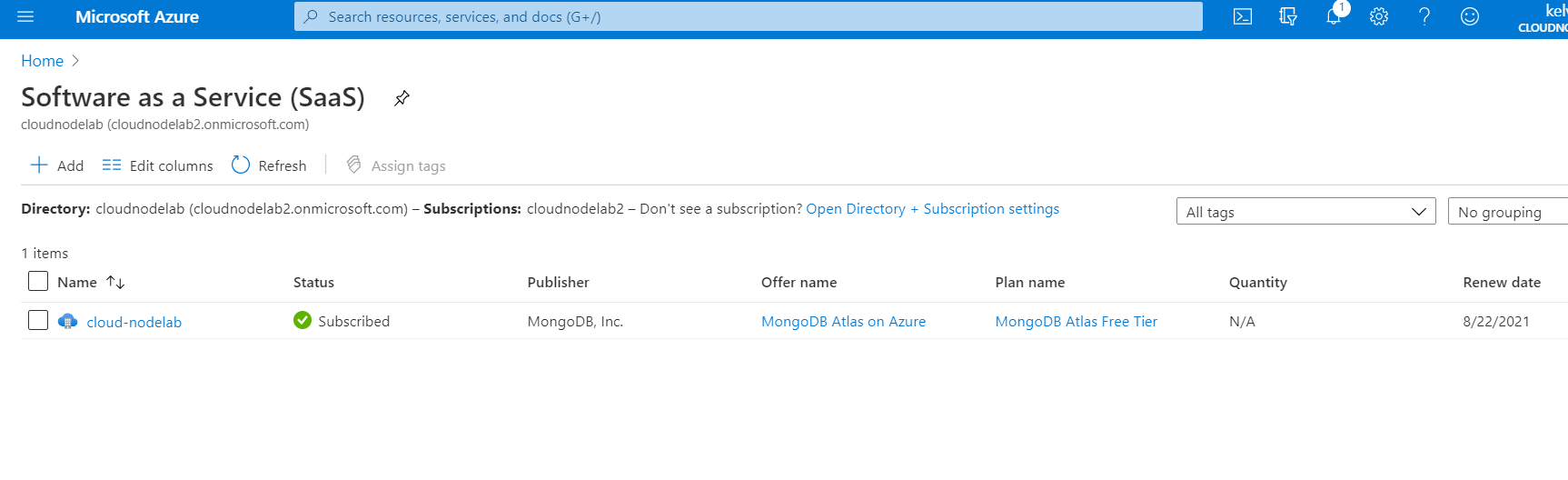Click the Status column header
Viewport: 1568px width, 480px height.
click(x=313, y=282)
